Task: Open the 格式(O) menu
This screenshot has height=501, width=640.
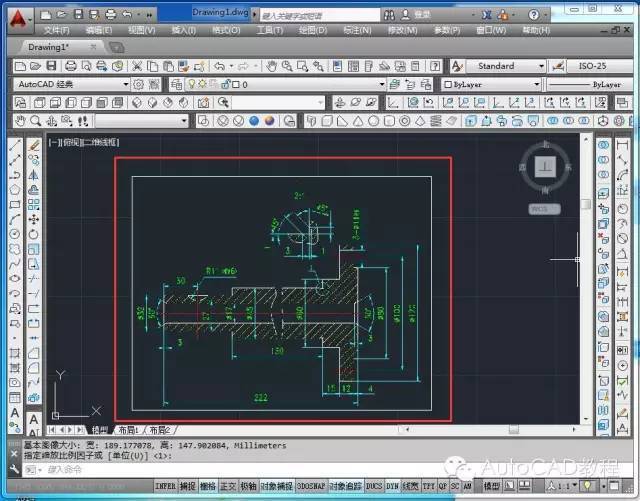Action: pyautogui.click(x=226, y=31)
